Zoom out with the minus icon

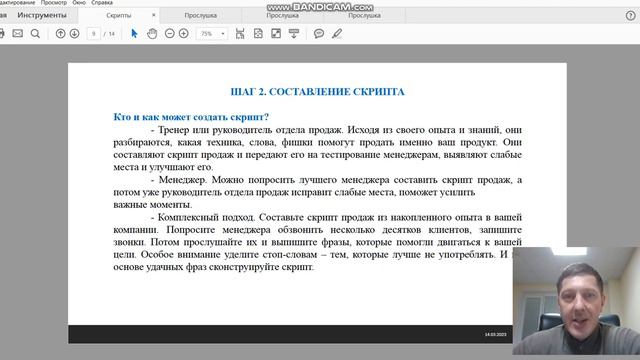(170, 33)
